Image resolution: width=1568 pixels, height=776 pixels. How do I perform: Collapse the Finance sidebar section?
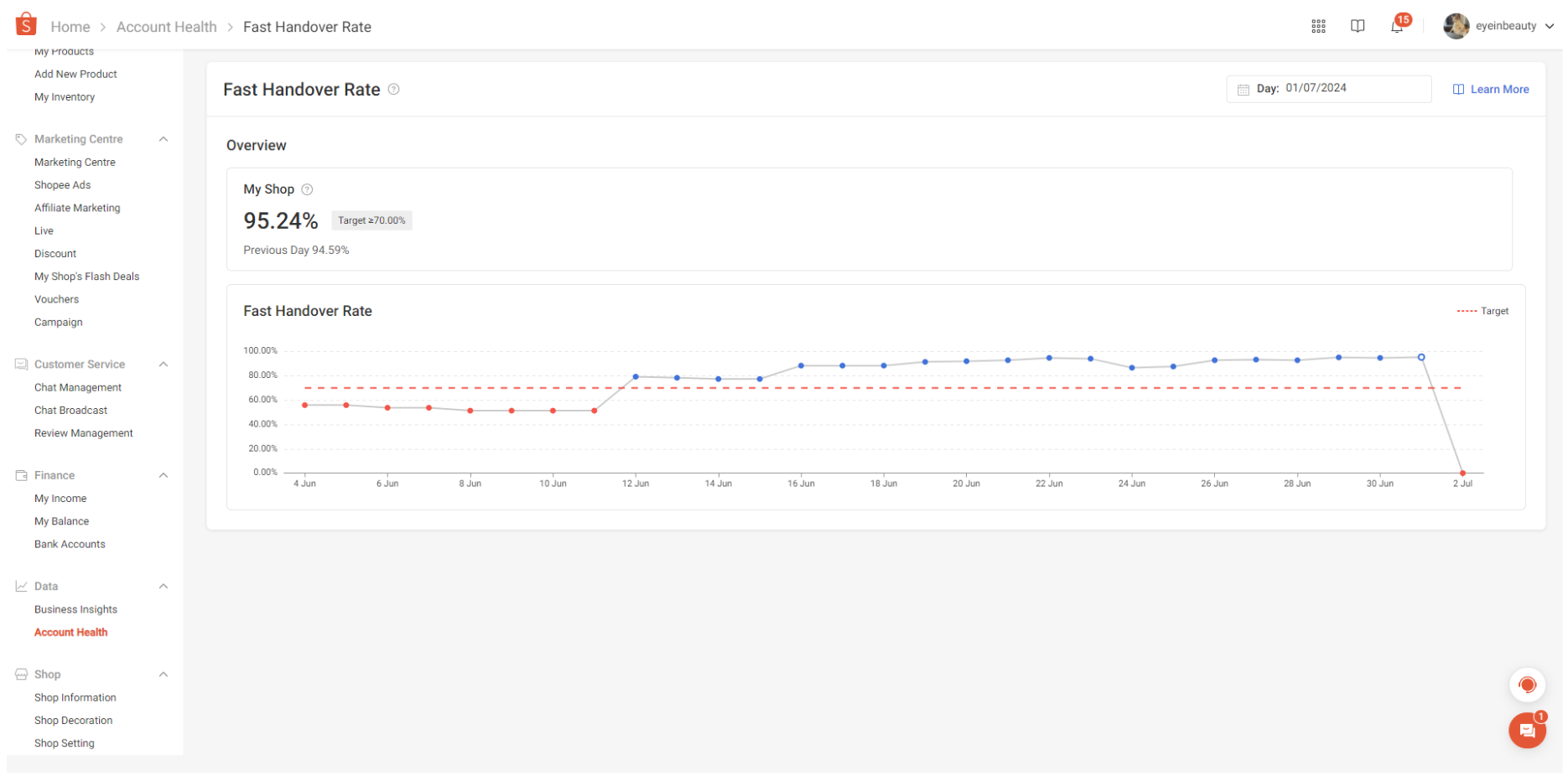[164, 475]
